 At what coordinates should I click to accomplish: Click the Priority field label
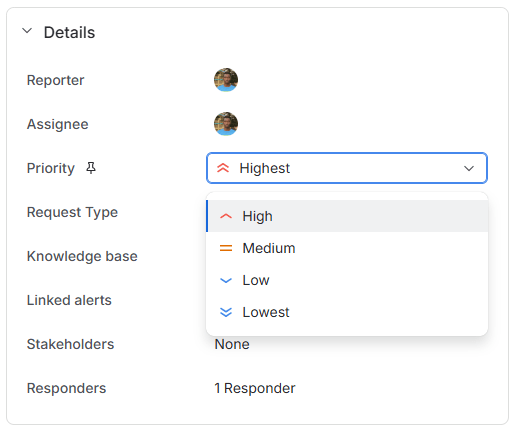51,168
